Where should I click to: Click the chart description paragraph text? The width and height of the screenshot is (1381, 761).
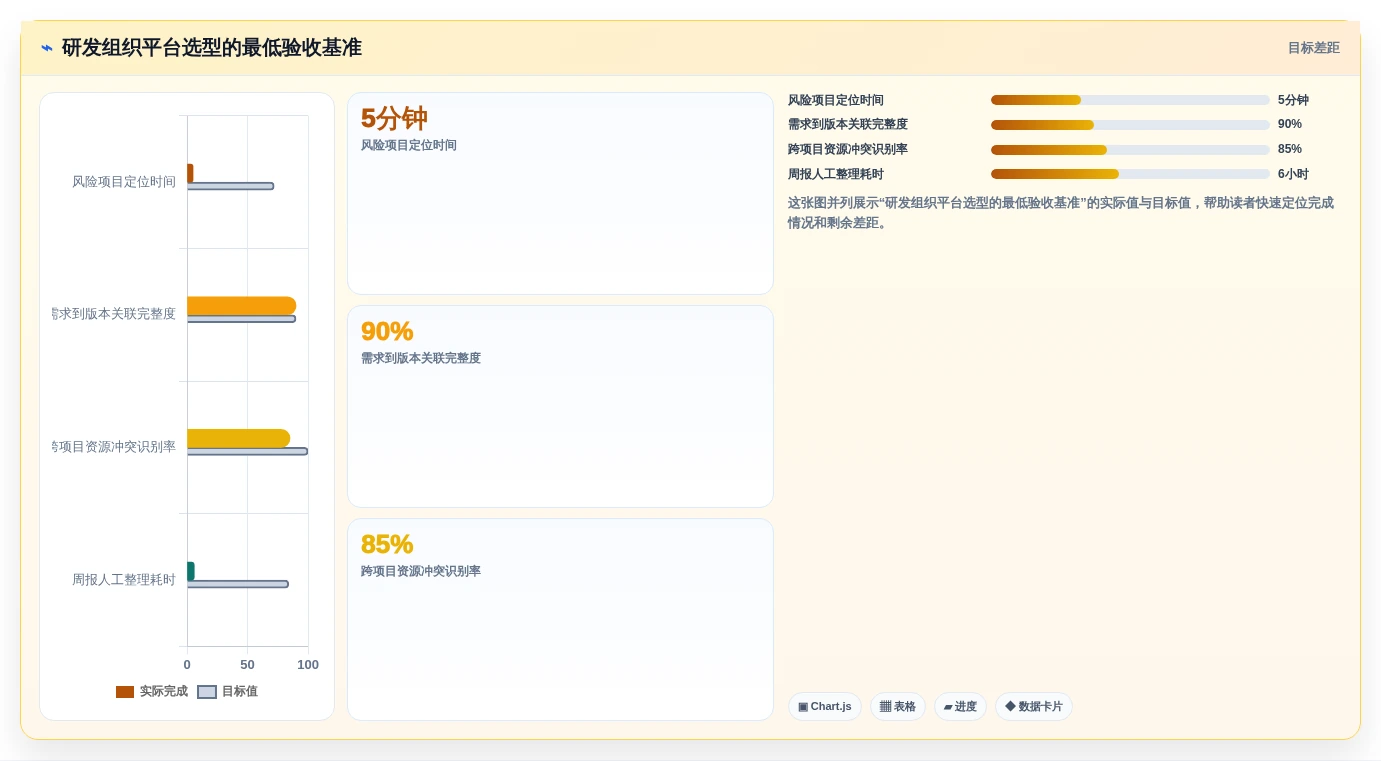point(1061,213)
